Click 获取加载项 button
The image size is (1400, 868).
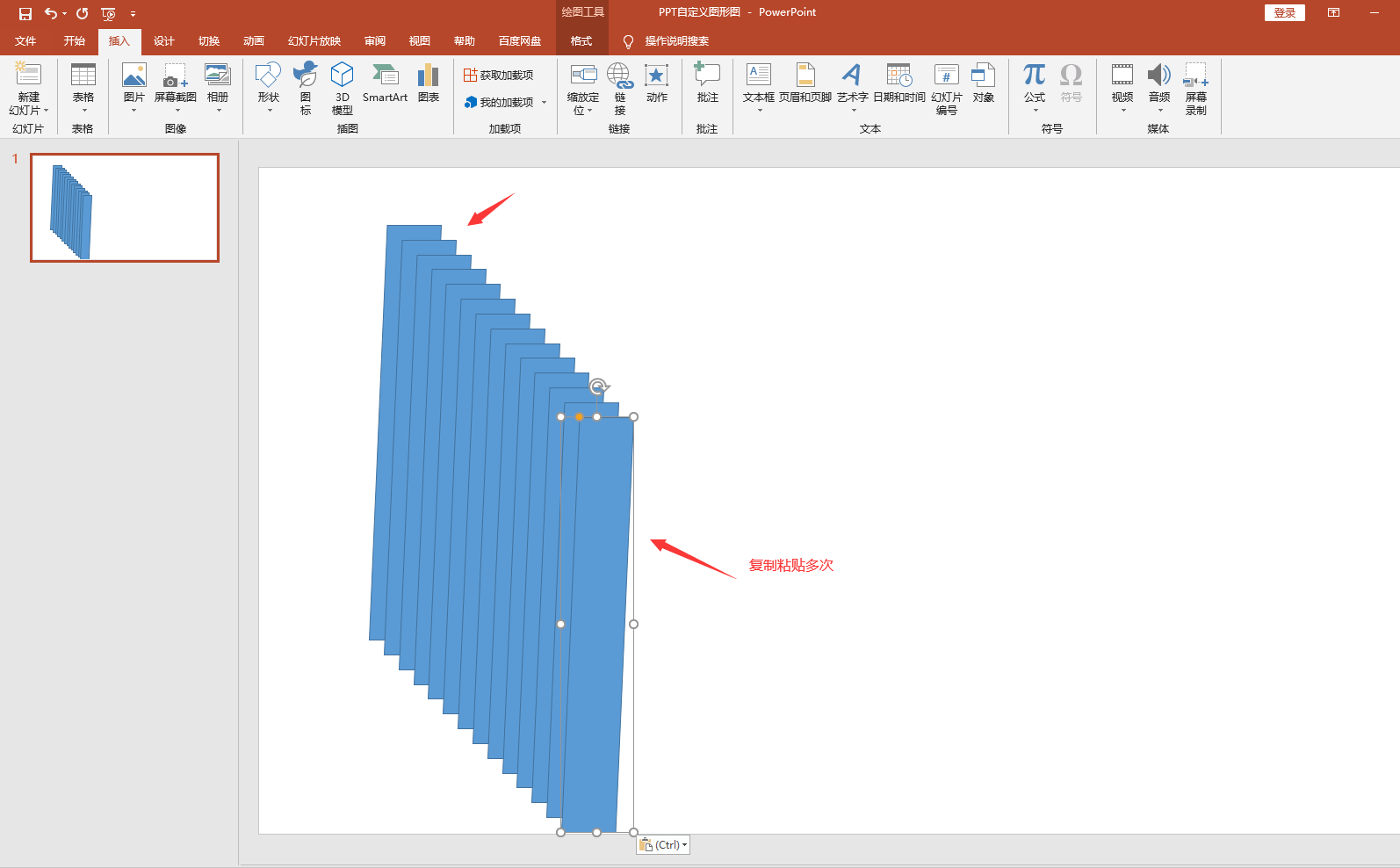[499, 76]
